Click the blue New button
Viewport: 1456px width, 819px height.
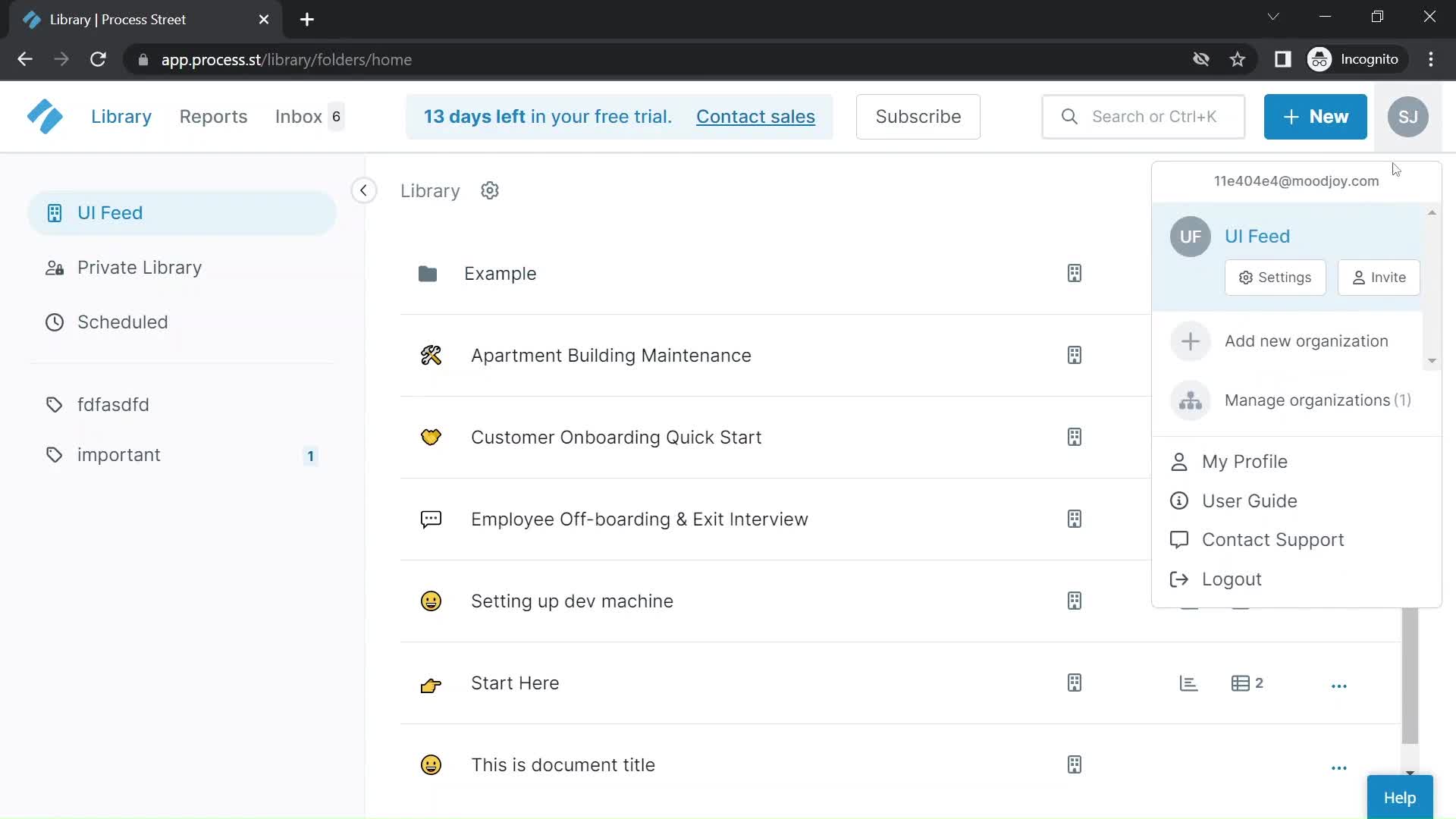(x=1315, y=117)
